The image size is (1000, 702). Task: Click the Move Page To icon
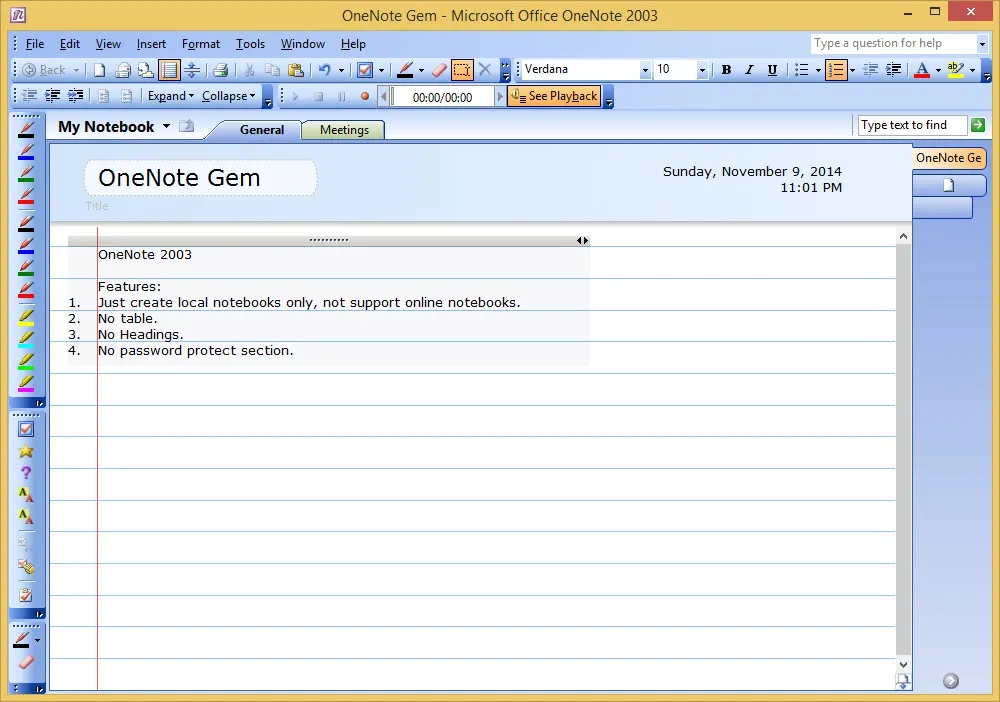(x=145, y=70)
